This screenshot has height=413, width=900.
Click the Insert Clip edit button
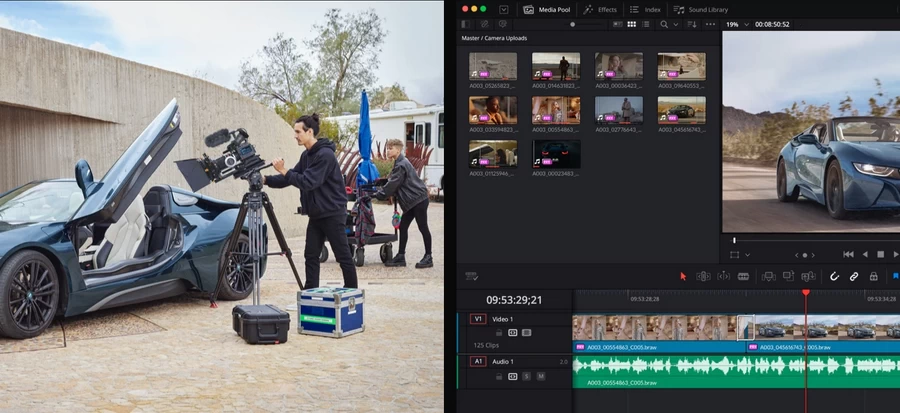pos(769,276)
